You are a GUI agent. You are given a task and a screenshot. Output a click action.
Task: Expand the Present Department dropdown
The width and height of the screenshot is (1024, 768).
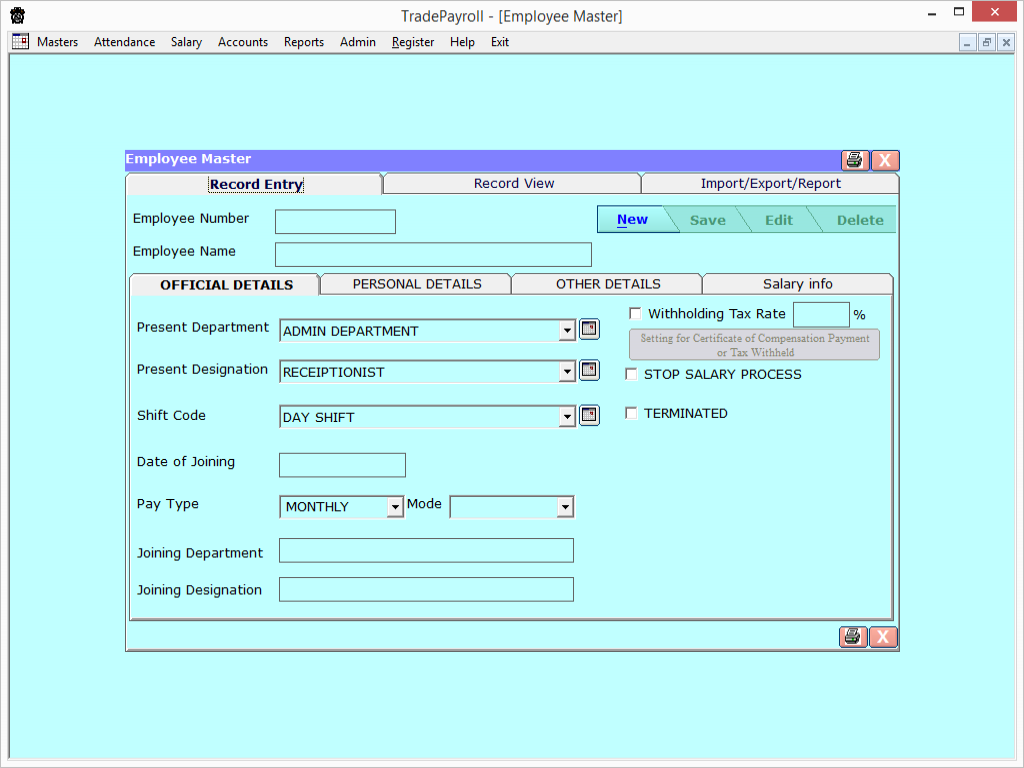click(567, 331)
